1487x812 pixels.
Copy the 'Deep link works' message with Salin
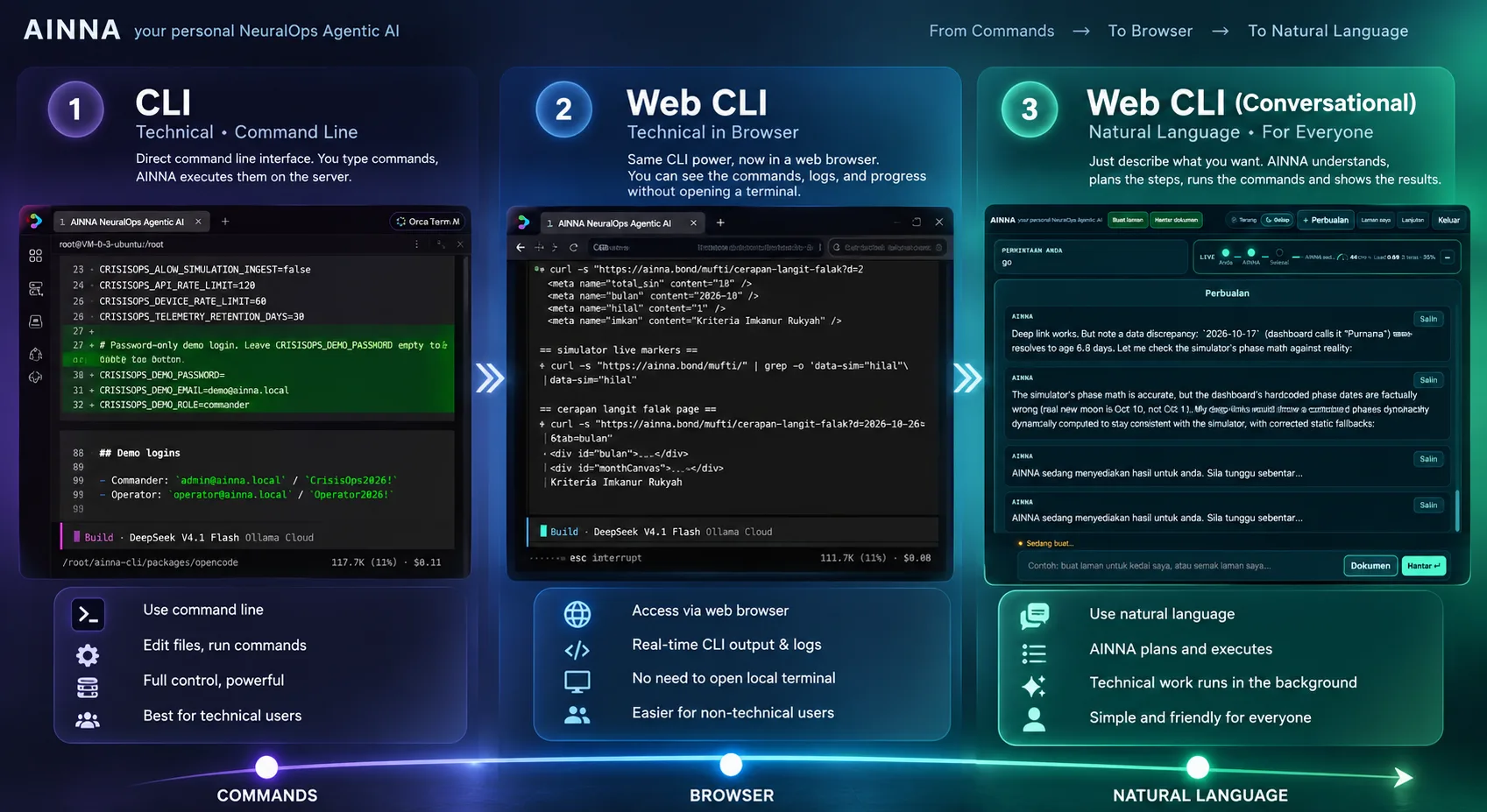pos(1428,319)
